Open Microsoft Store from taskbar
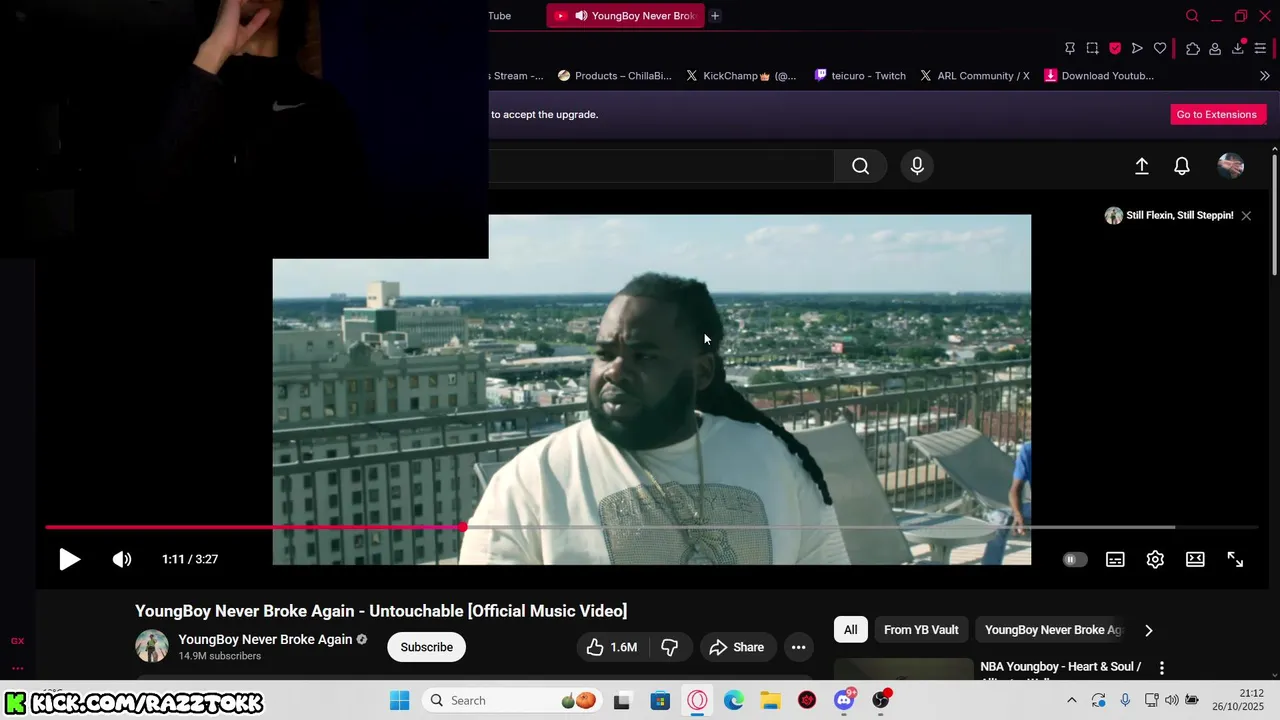The height and width of the screenshot is (720, 1280). 660,701
